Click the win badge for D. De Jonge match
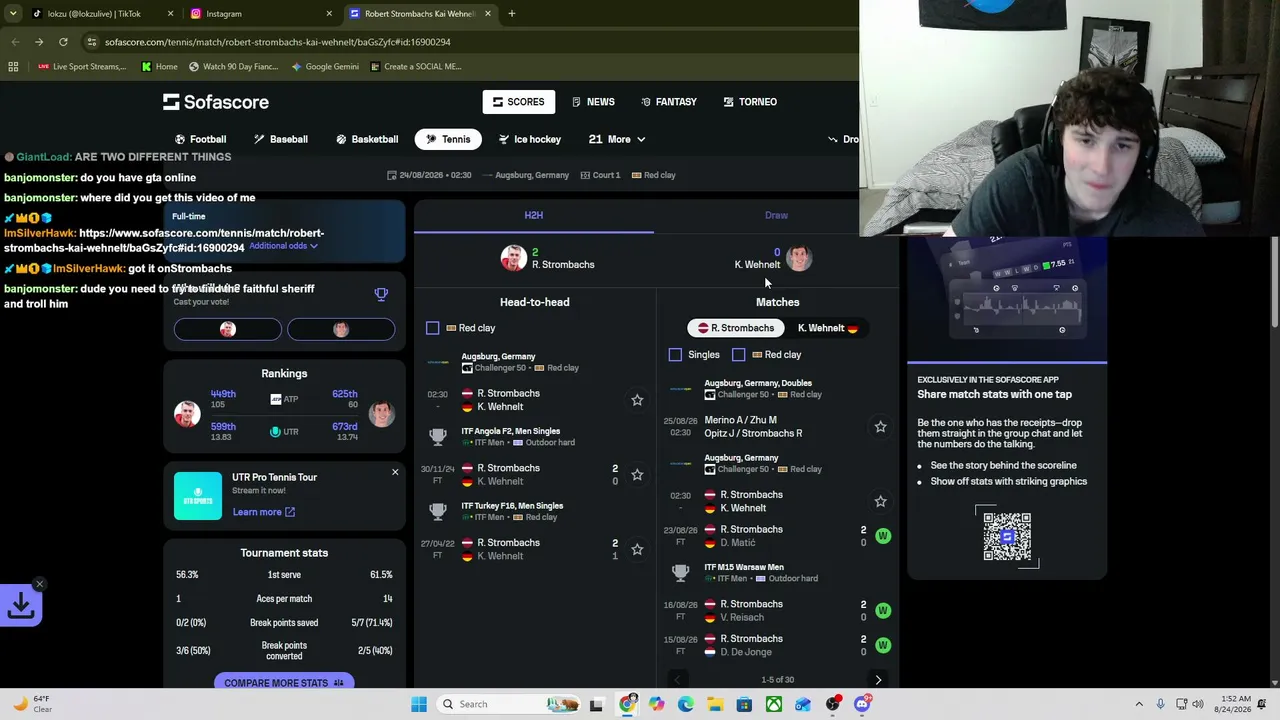 pyautogui.click(x=882, y=645)
